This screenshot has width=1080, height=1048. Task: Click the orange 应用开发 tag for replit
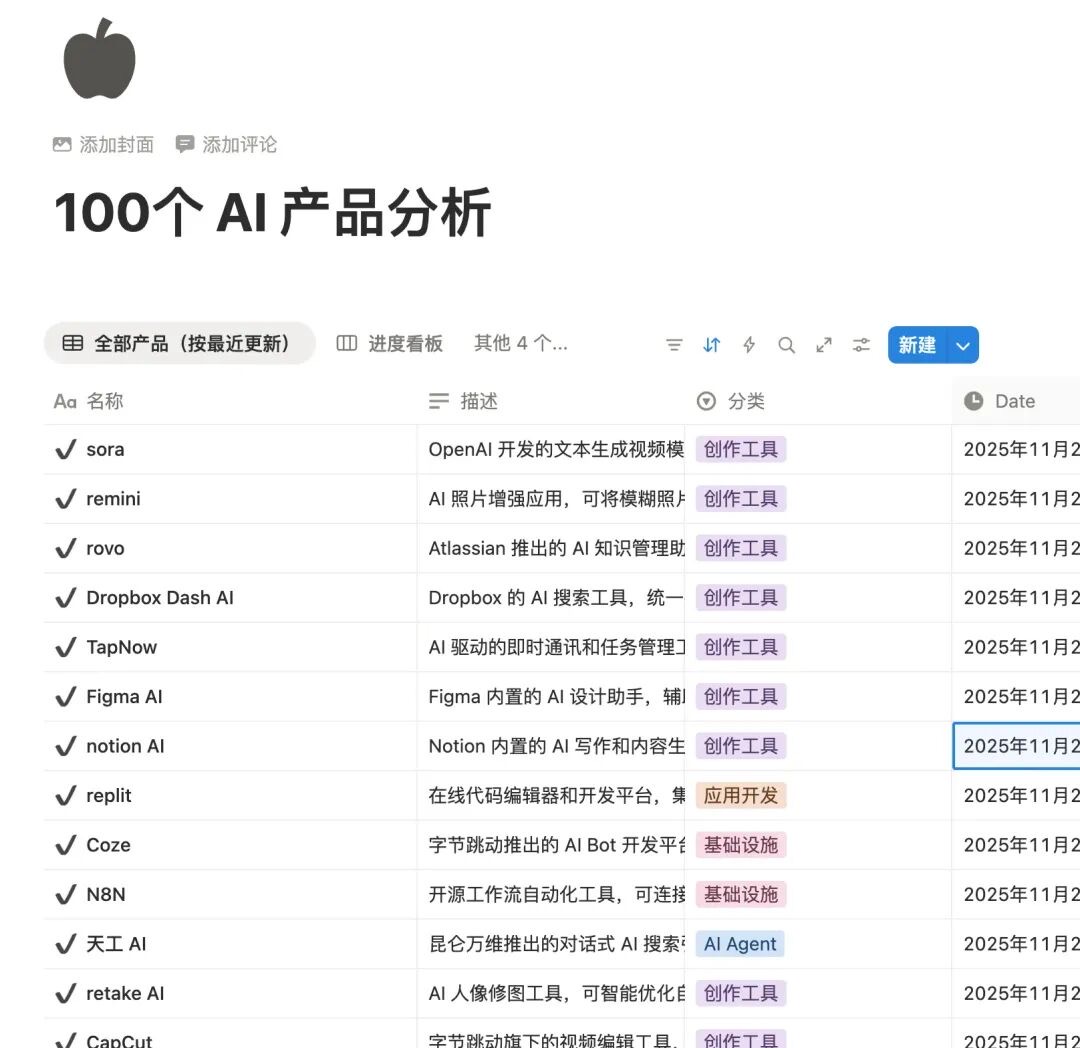(x=740, y=796)
